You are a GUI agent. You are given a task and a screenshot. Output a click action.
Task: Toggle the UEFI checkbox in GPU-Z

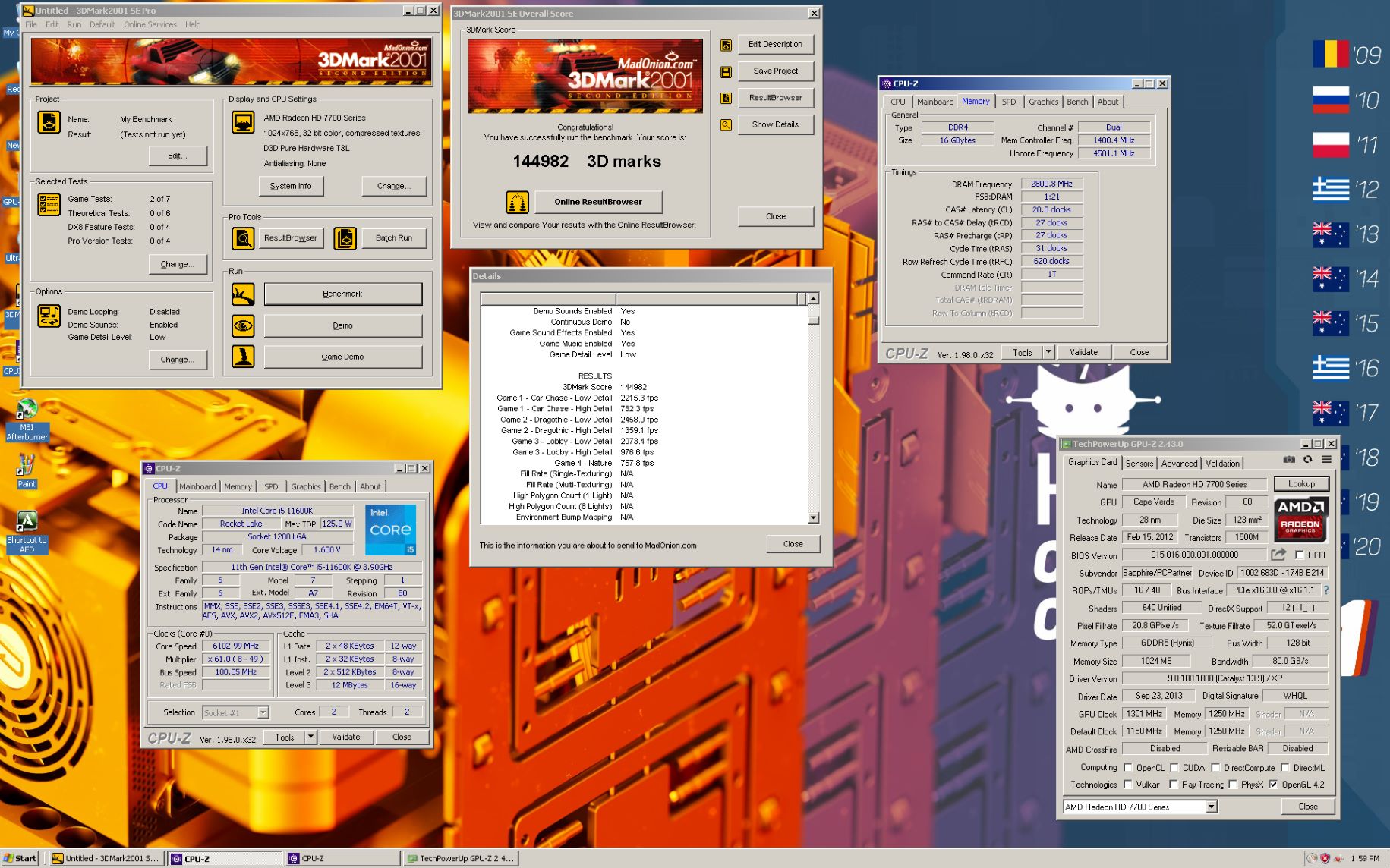[1299, 555]
